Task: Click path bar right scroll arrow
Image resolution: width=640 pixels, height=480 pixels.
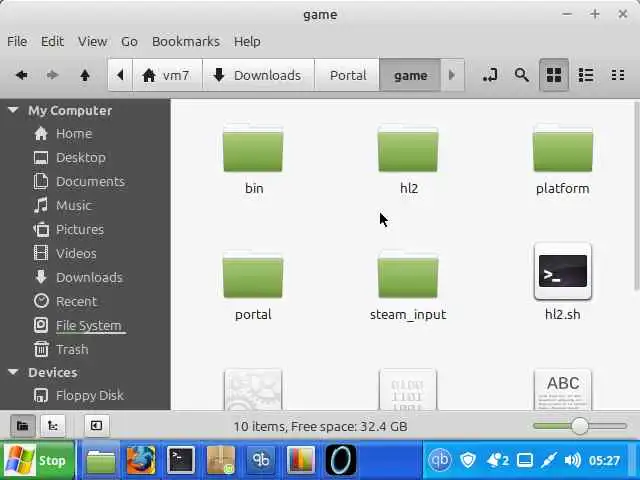Action: [x=452, y=75]
